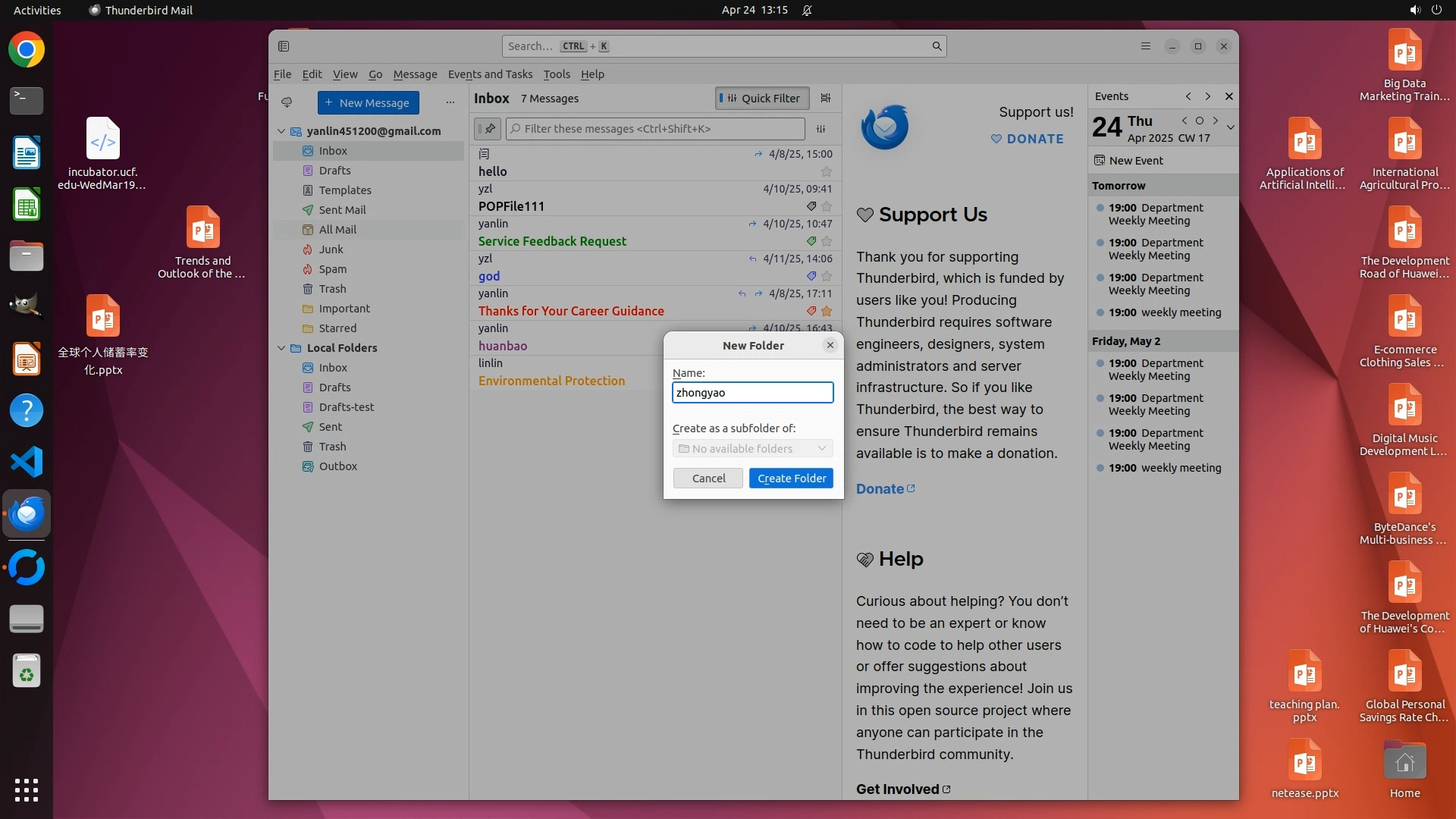The image size is (1456, 819).
Task: Click the Spaces toolbar toggle icon
Action: pyautogui.click(x=284, y=46)
